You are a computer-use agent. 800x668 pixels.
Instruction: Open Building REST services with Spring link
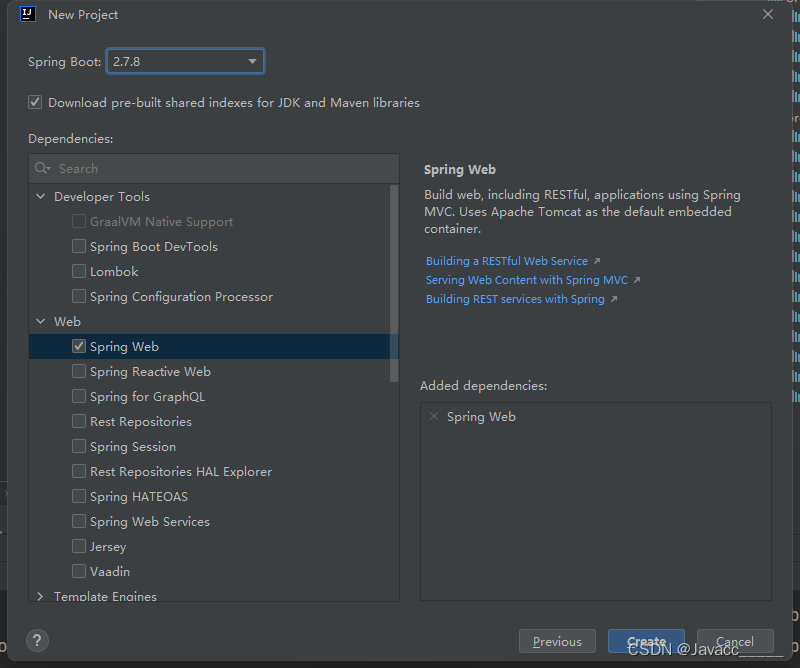click(x=515, y=299)
